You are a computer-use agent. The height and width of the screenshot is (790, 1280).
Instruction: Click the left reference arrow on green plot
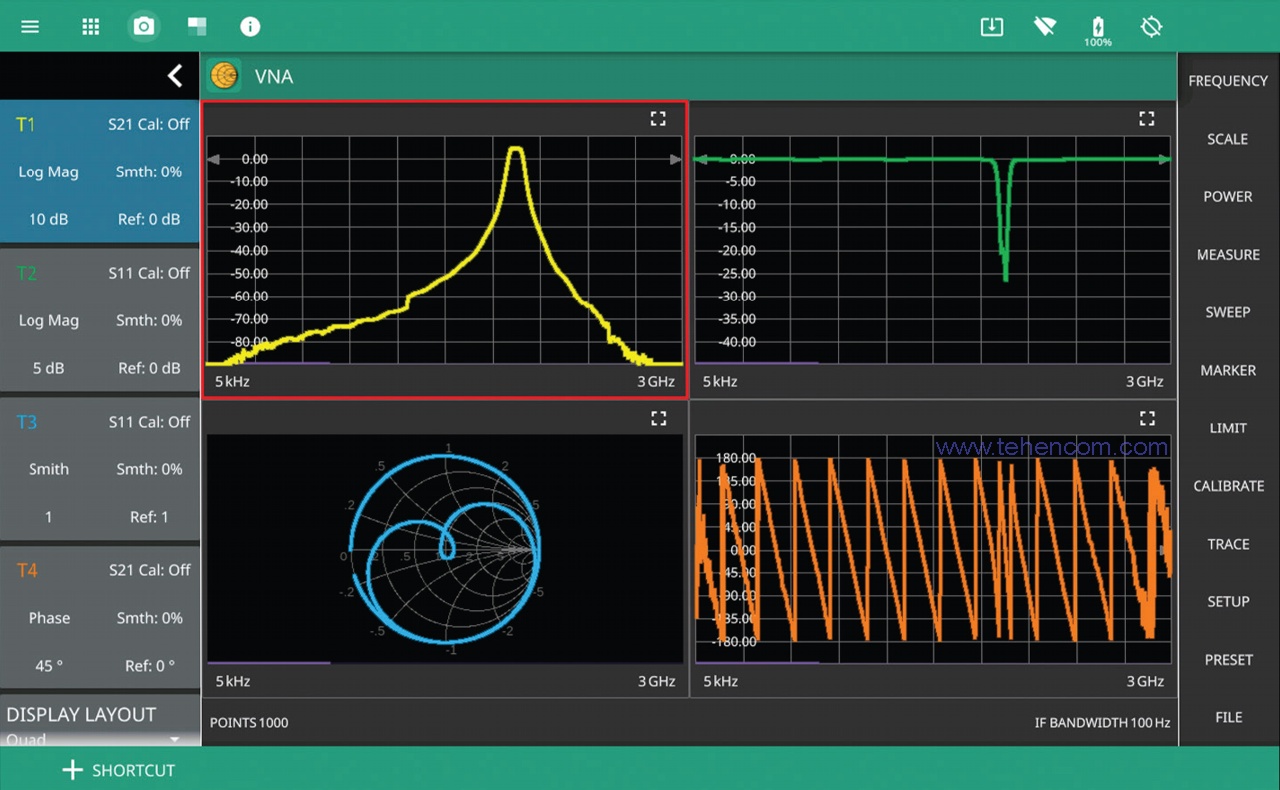pos(701,159)
